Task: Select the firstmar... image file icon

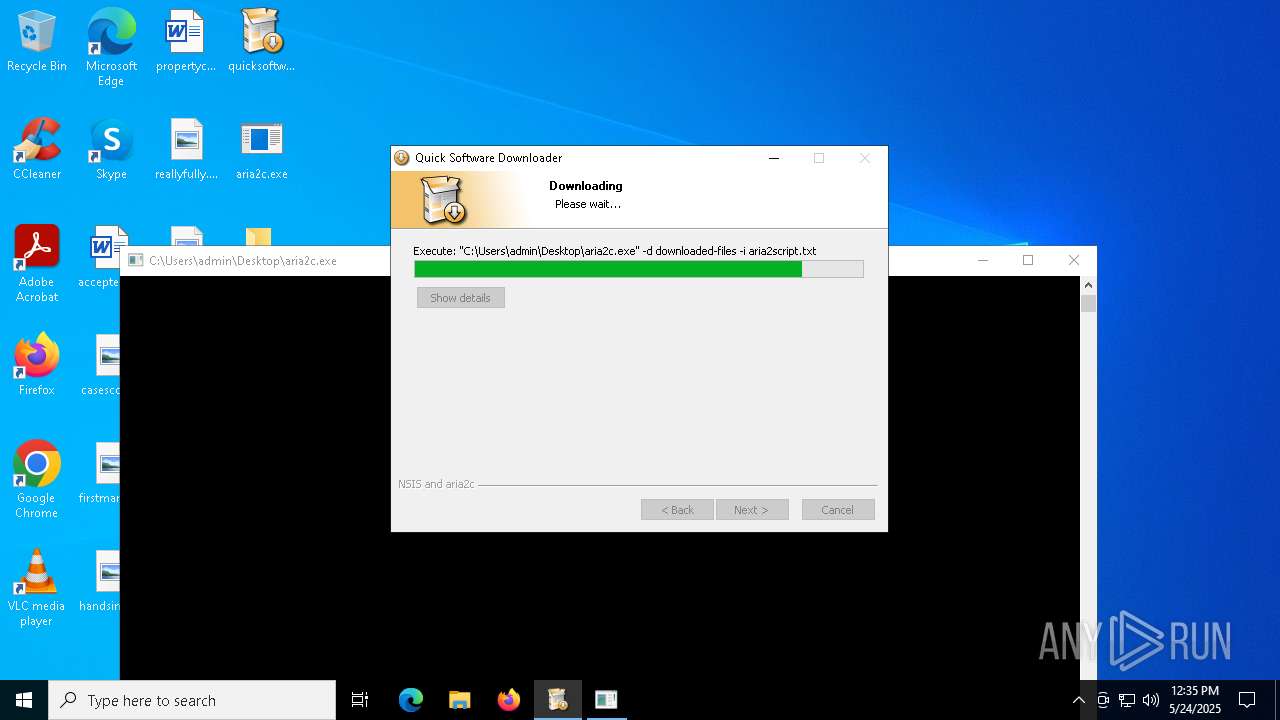Action: click(100, 473)
